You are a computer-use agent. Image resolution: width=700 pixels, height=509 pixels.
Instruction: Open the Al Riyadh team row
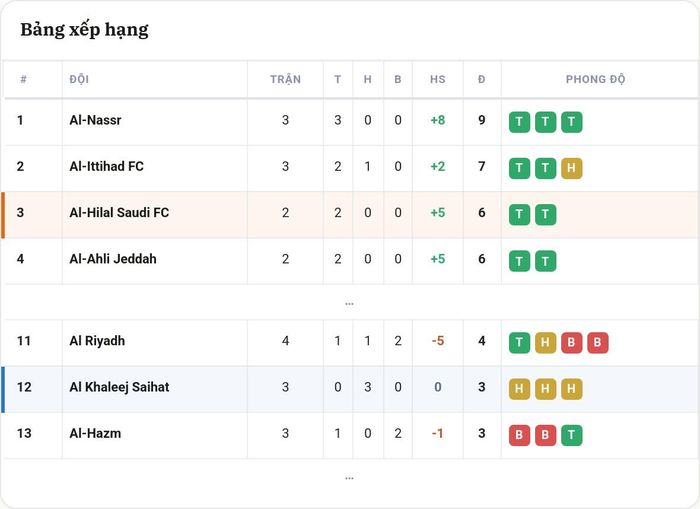point(350,343)
